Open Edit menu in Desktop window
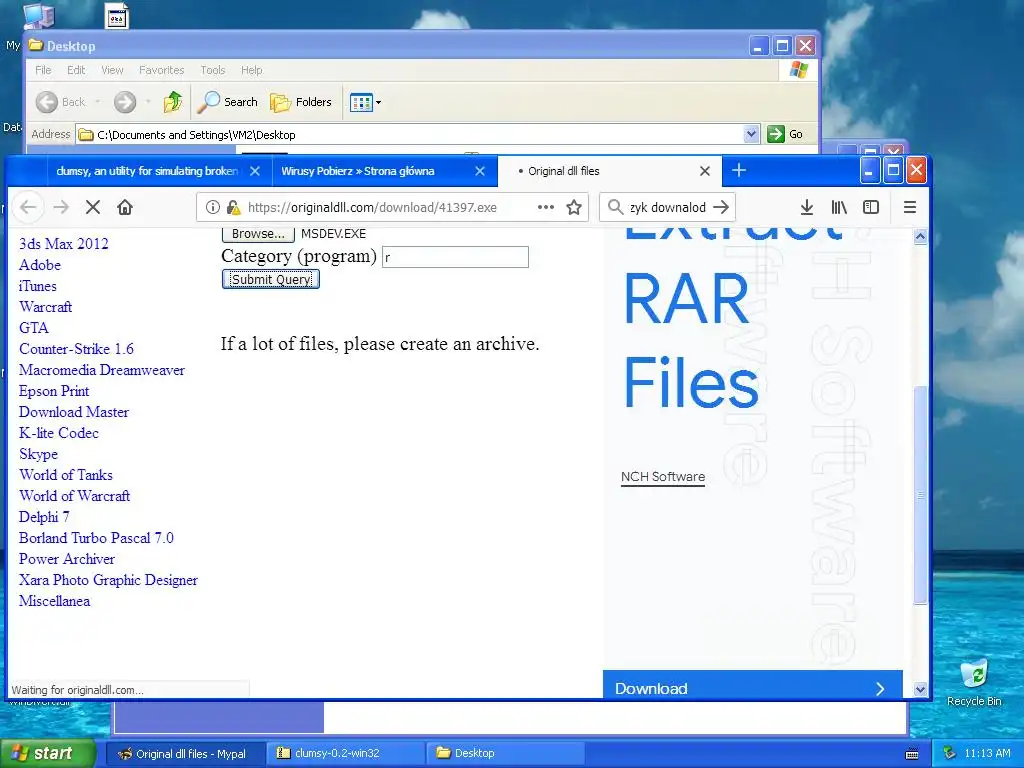 pos(76,70)
